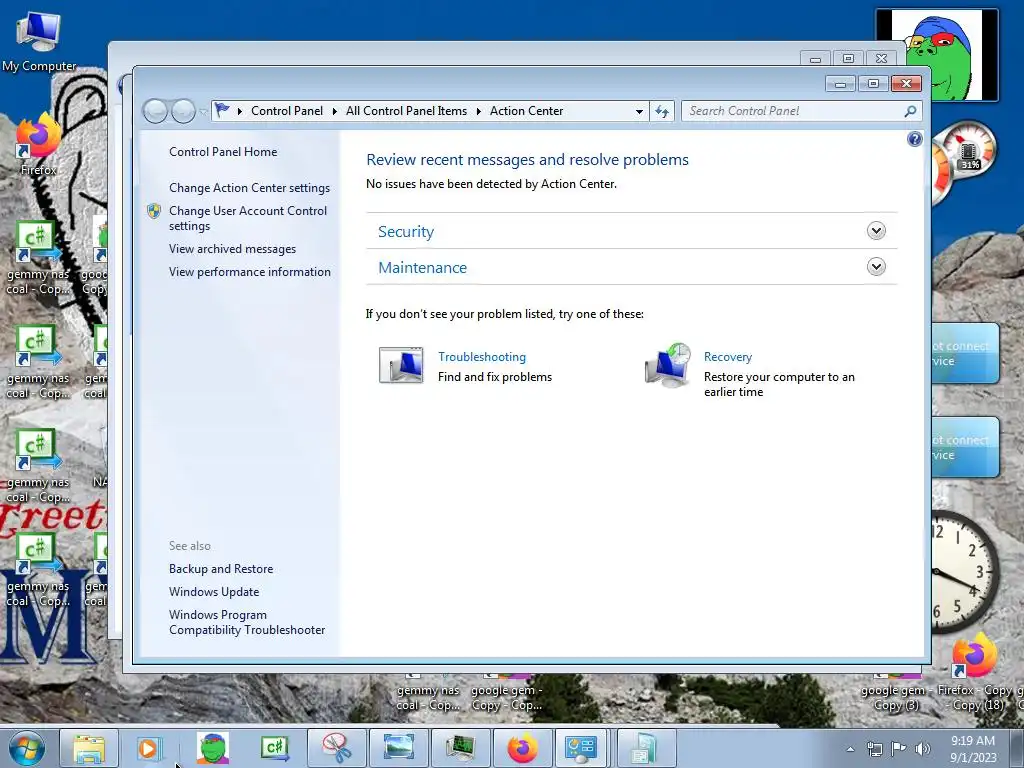Open the picture viewer taskbar icon
The image size is (1024, 768).
point(398,748)
